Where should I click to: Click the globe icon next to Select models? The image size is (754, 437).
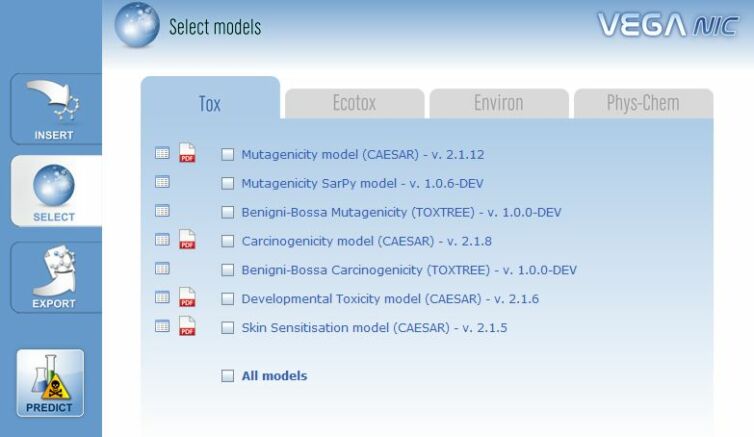click(137, 26)
